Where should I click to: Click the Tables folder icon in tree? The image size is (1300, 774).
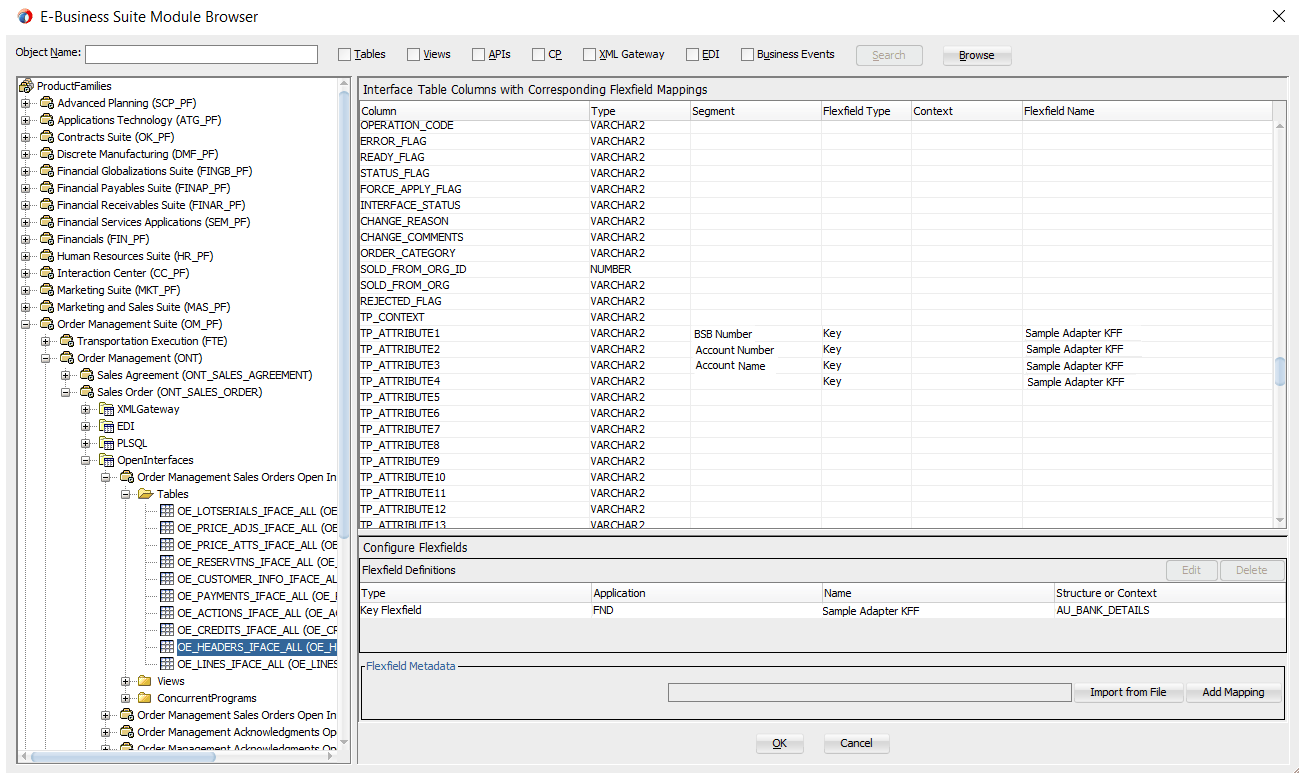tap(146, 494)
